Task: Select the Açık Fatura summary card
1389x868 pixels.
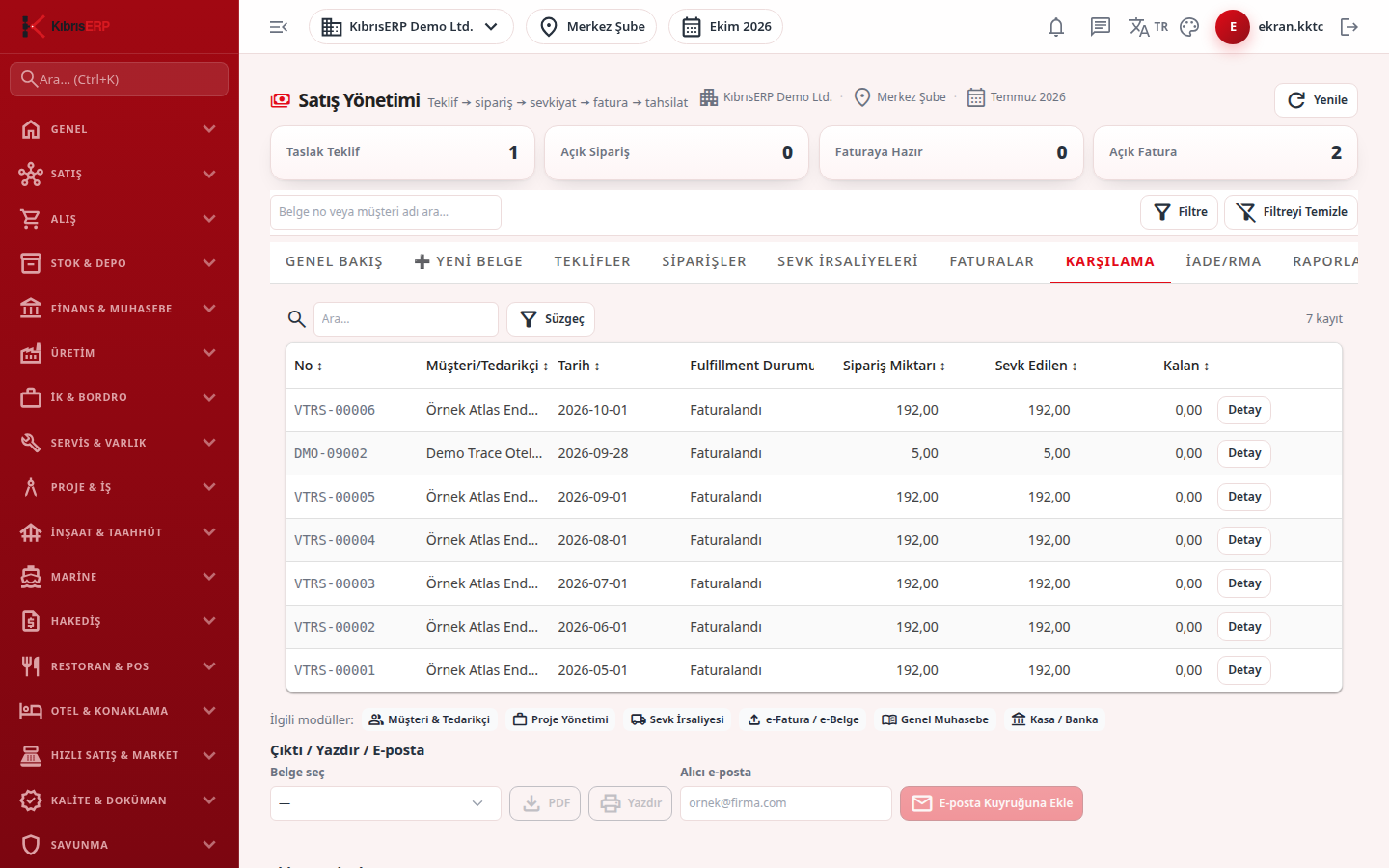Action: [x=1225, y=152]
